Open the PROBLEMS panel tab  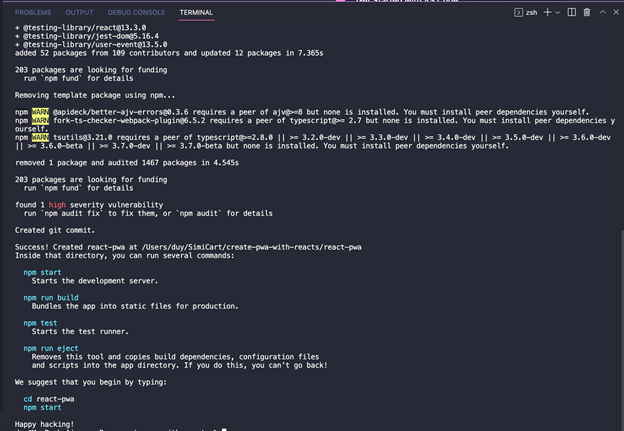tap(33, 12)
